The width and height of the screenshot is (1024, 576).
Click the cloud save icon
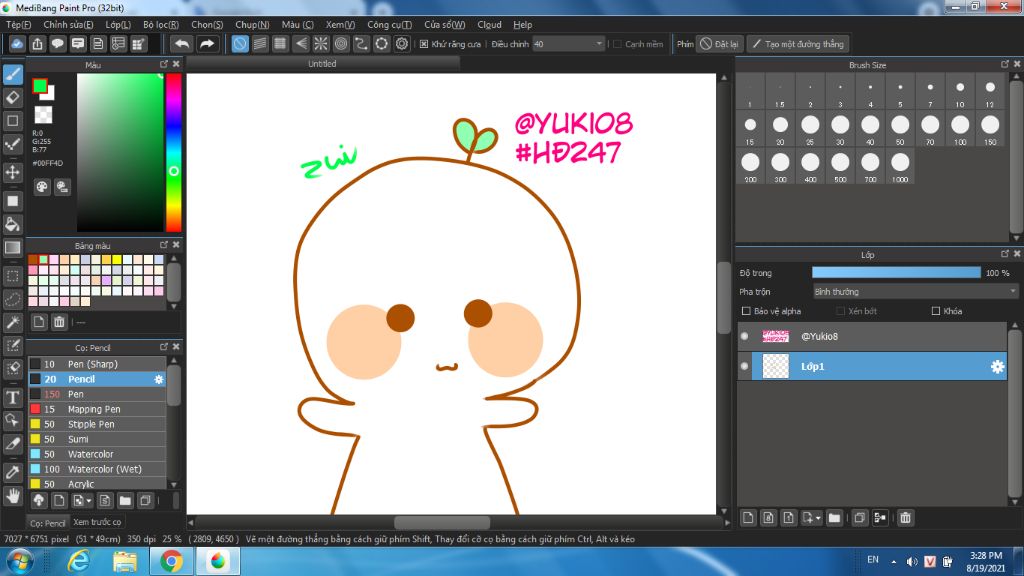pos(17,44)
